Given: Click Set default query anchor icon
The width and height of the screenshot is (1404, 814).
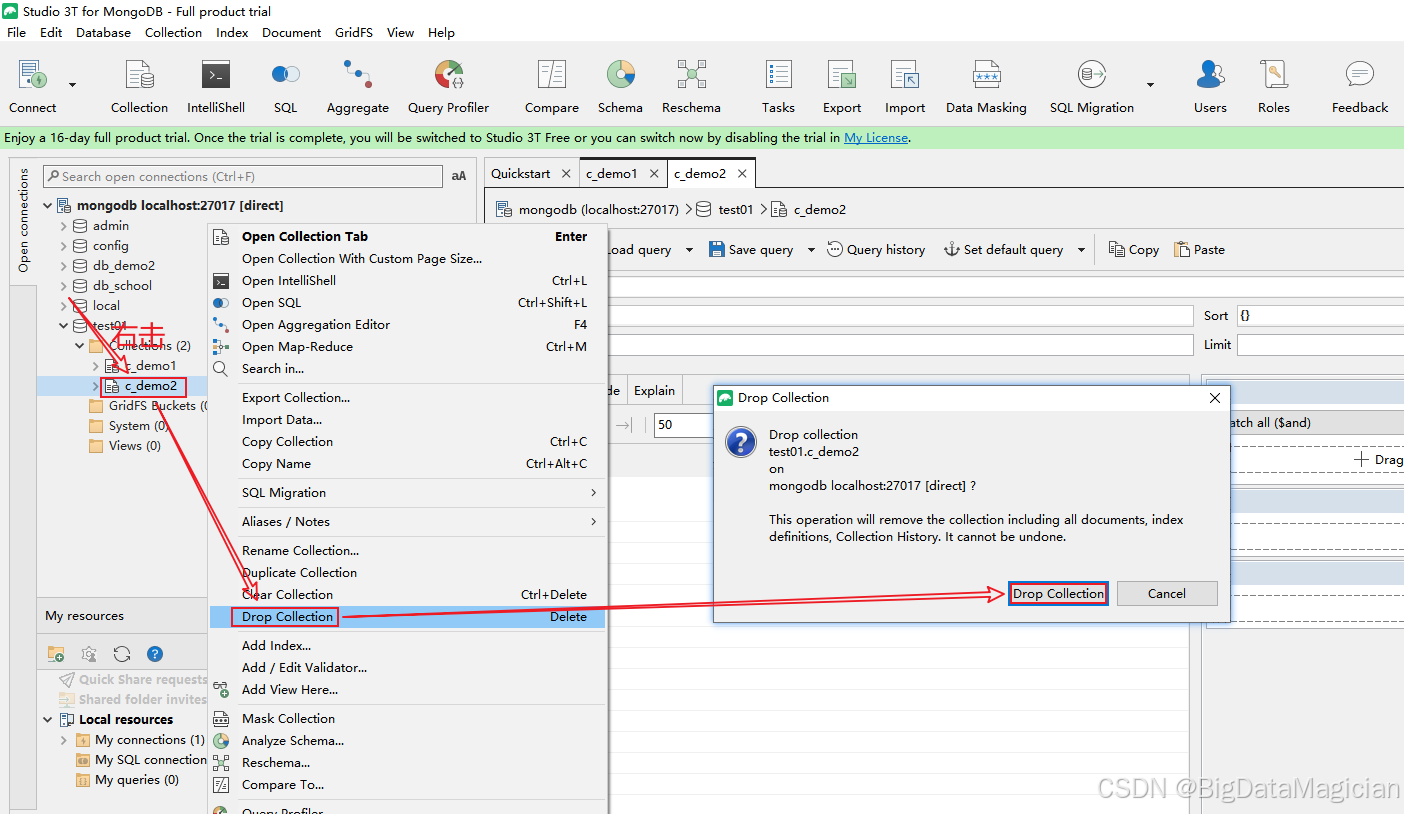Looking at the screenshot, I should 952,250.
